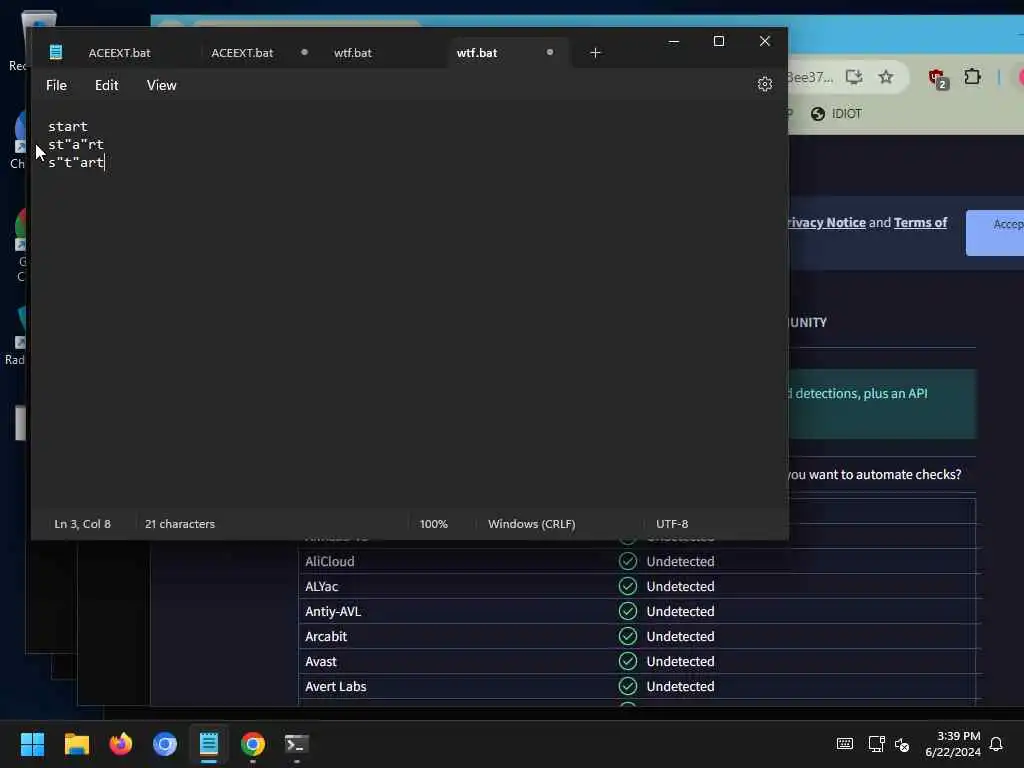Click the UTF-8 encoding indicator
Screen dimensions: 1024x768
(672, 524)
